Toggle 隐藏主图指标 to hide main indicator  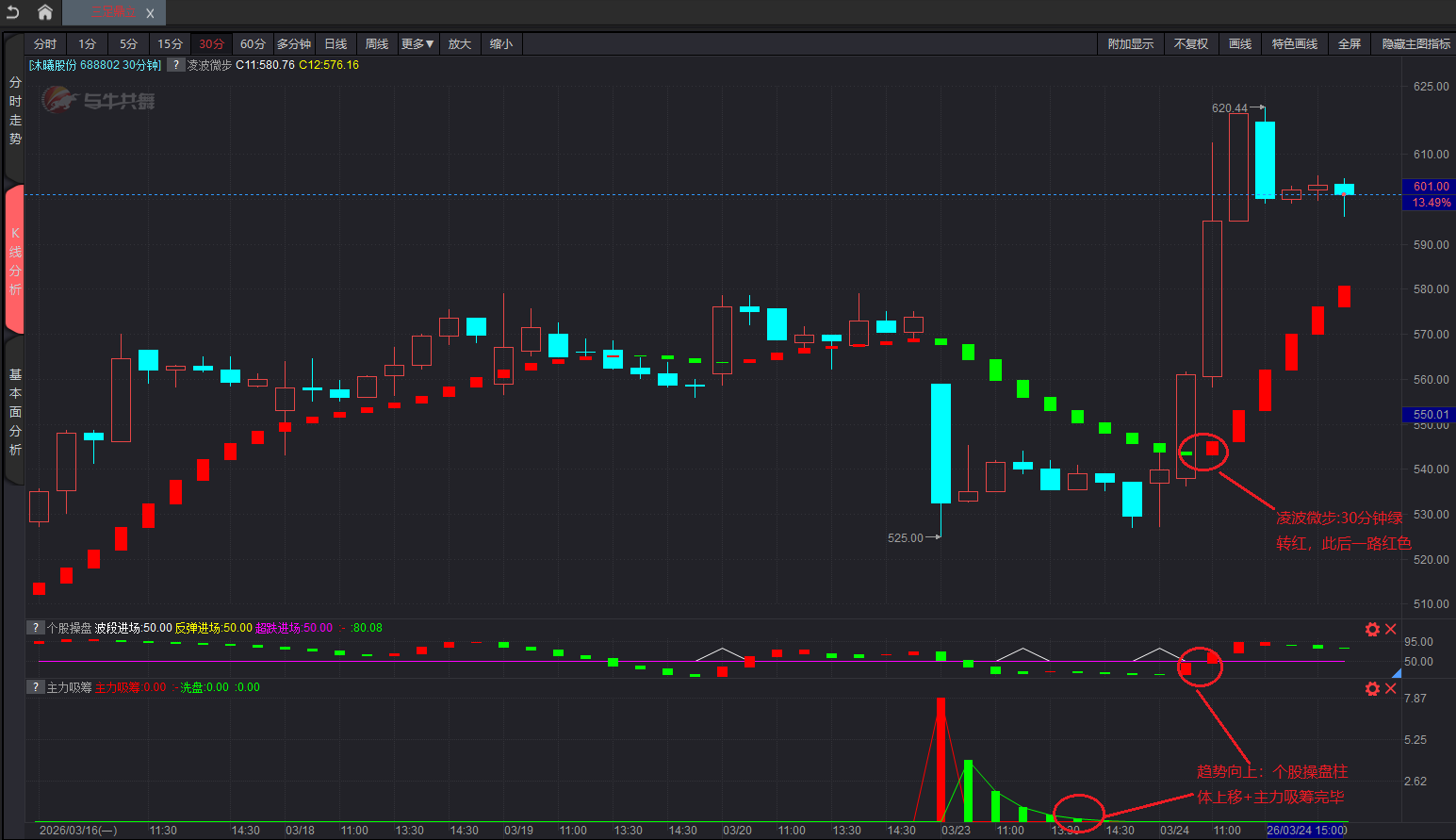pyautogui.click(x=1415, y=44)
